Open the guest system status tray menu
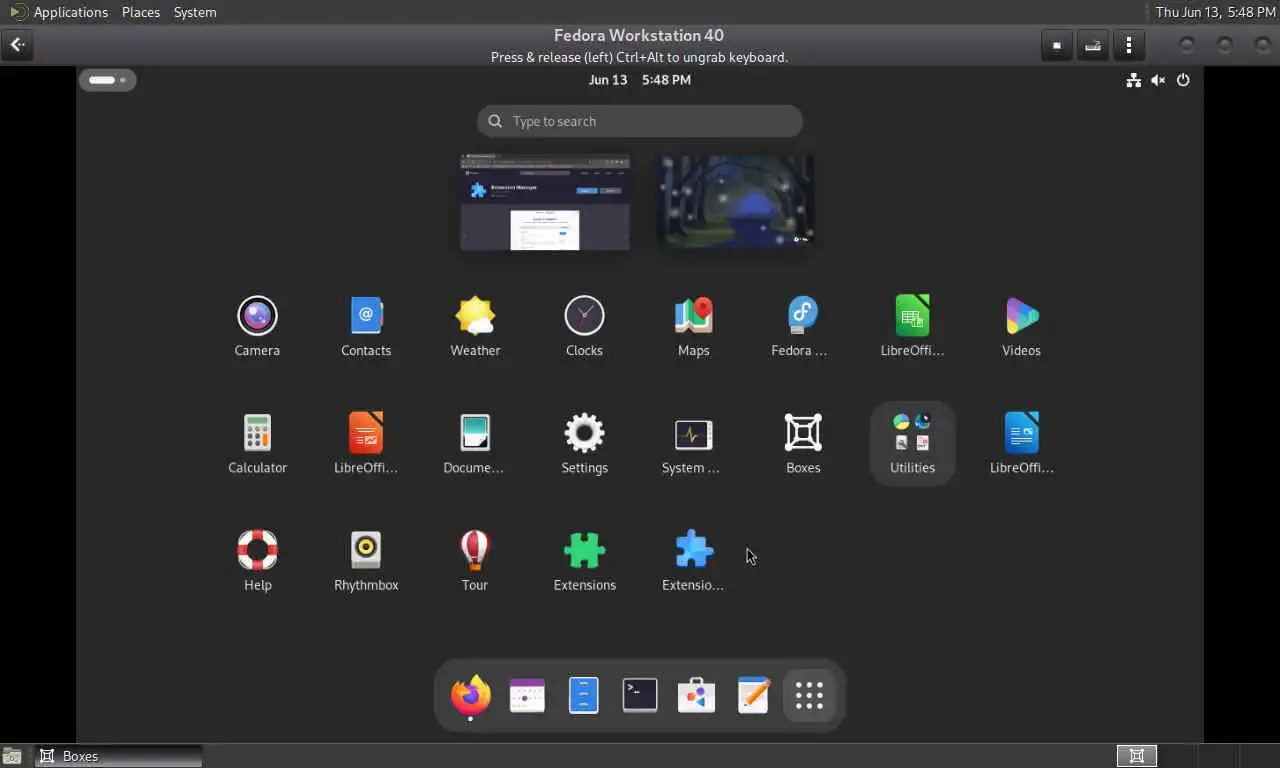1280x768 pixels. pos(1158,80)
